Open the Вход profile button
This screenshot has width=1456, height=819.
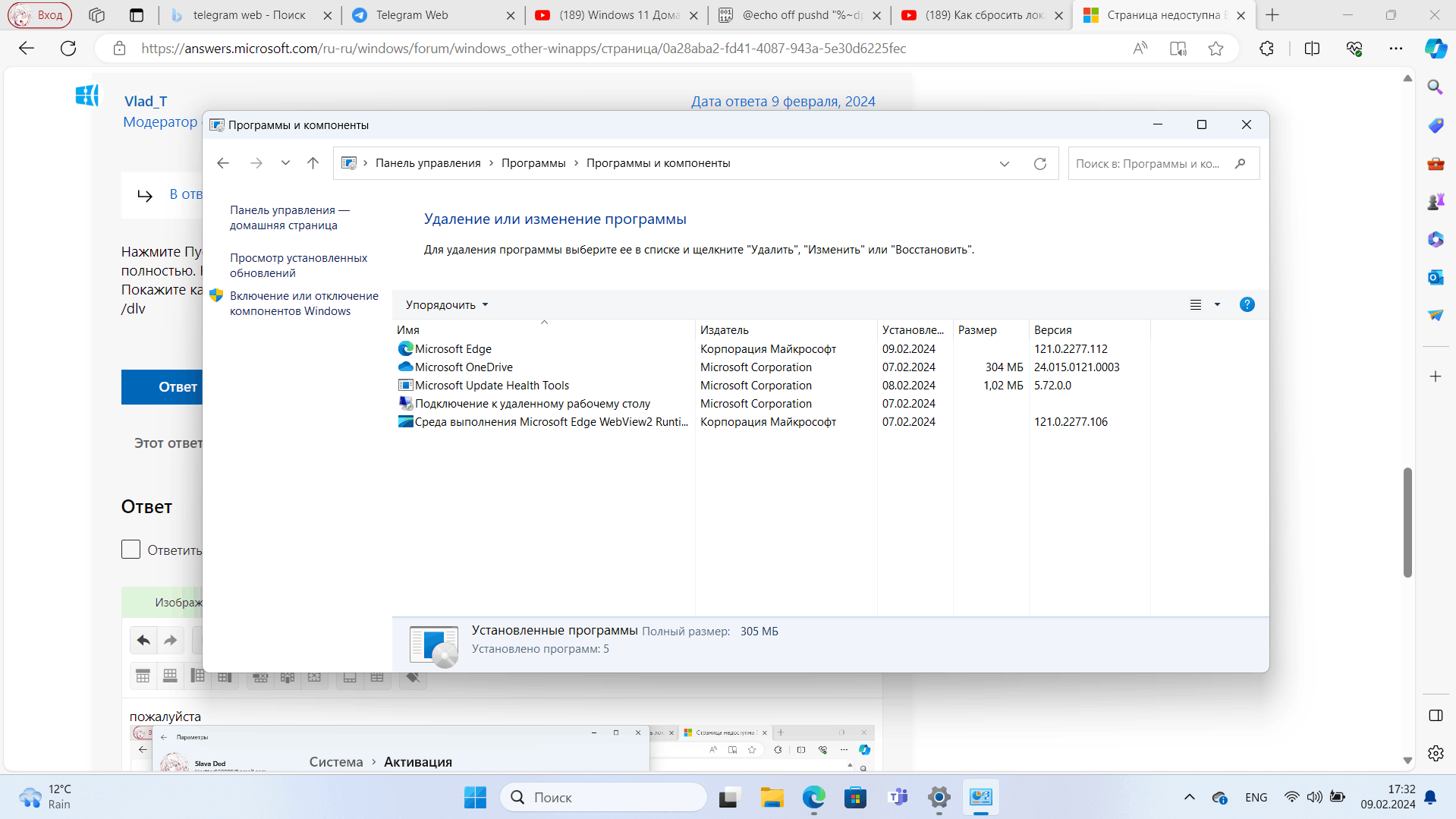click(x=39, y=15)
